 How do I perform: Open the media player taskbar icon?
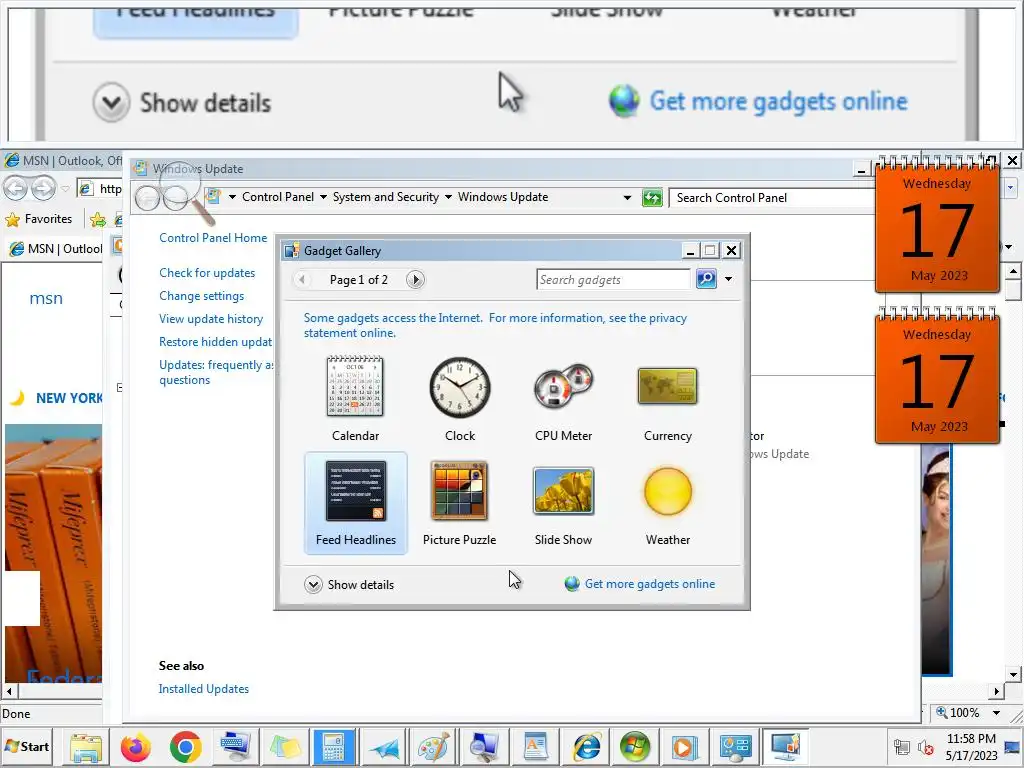coord(685,746)
